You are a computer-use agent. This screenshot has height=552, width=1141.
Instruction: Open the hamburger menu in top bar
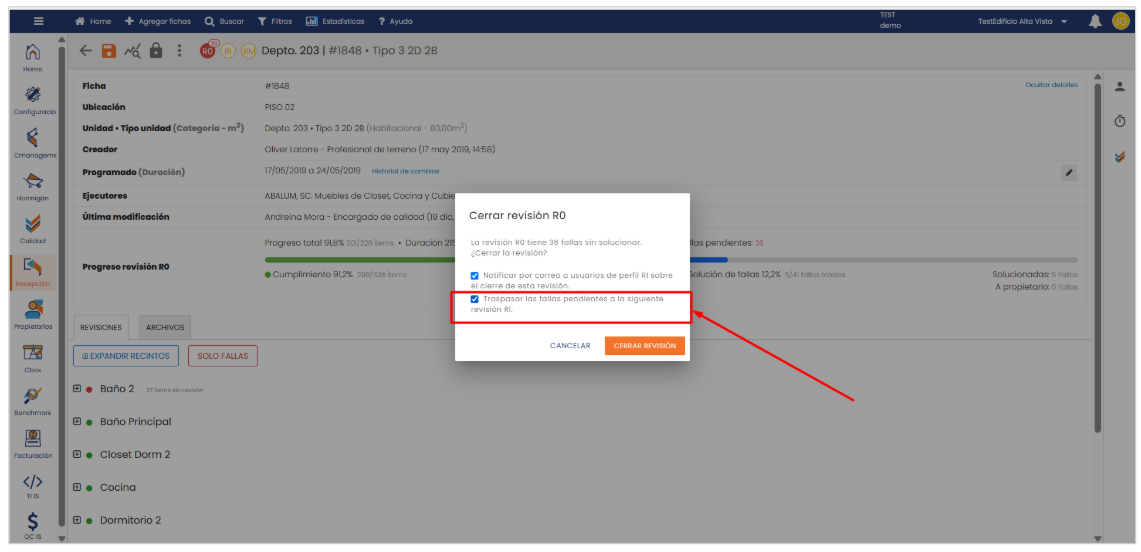click(39, 21)
